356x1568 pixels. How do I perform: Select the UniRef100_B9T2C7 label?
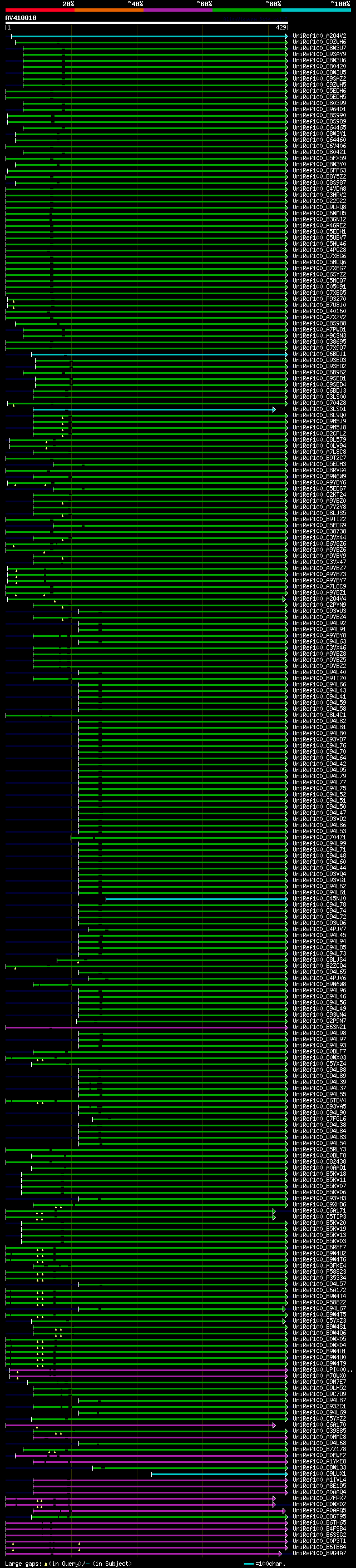(x=319, y=458)
